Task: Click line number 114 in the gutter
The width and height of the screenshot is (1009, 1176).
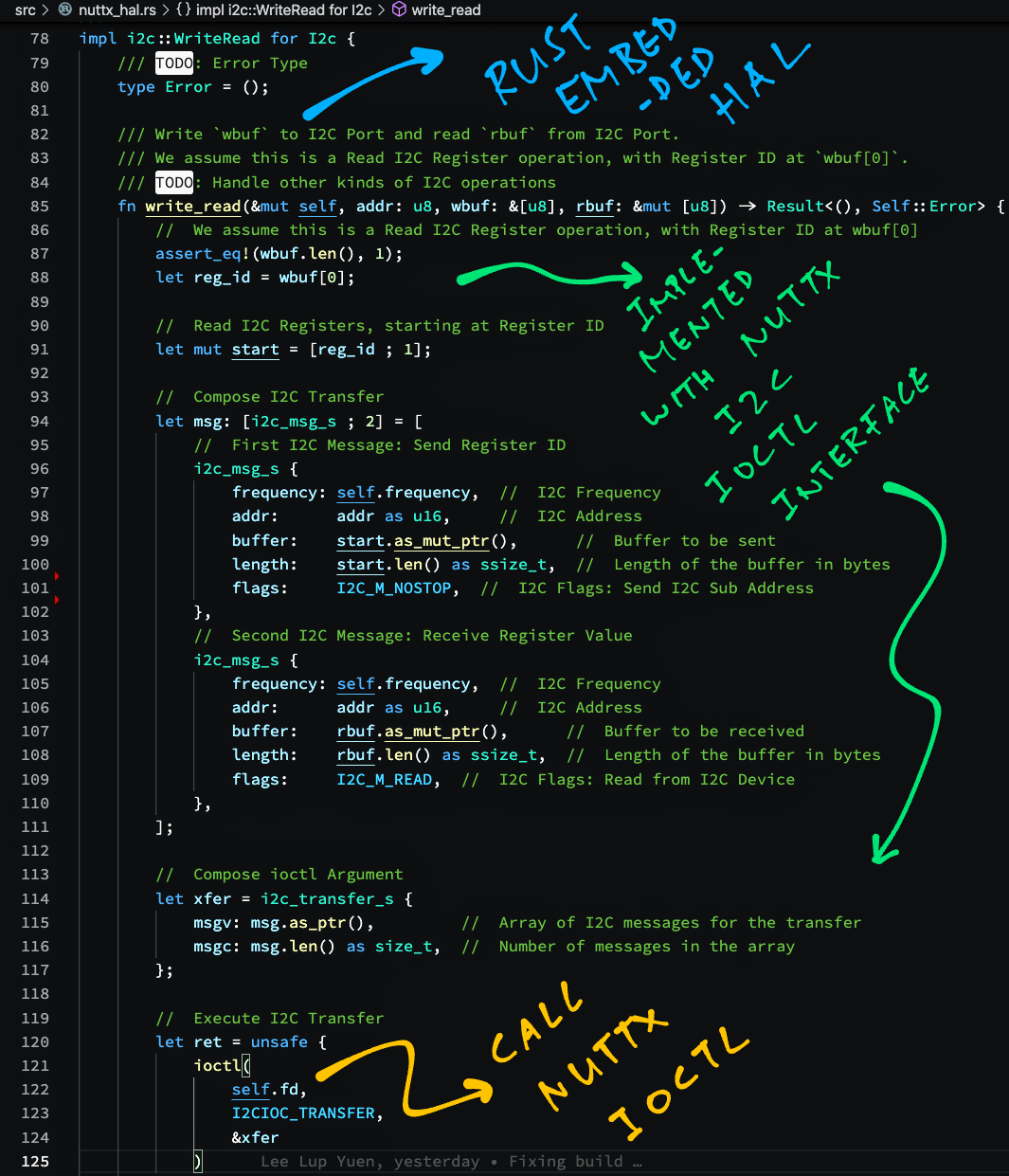Action: tap(35, 898)
